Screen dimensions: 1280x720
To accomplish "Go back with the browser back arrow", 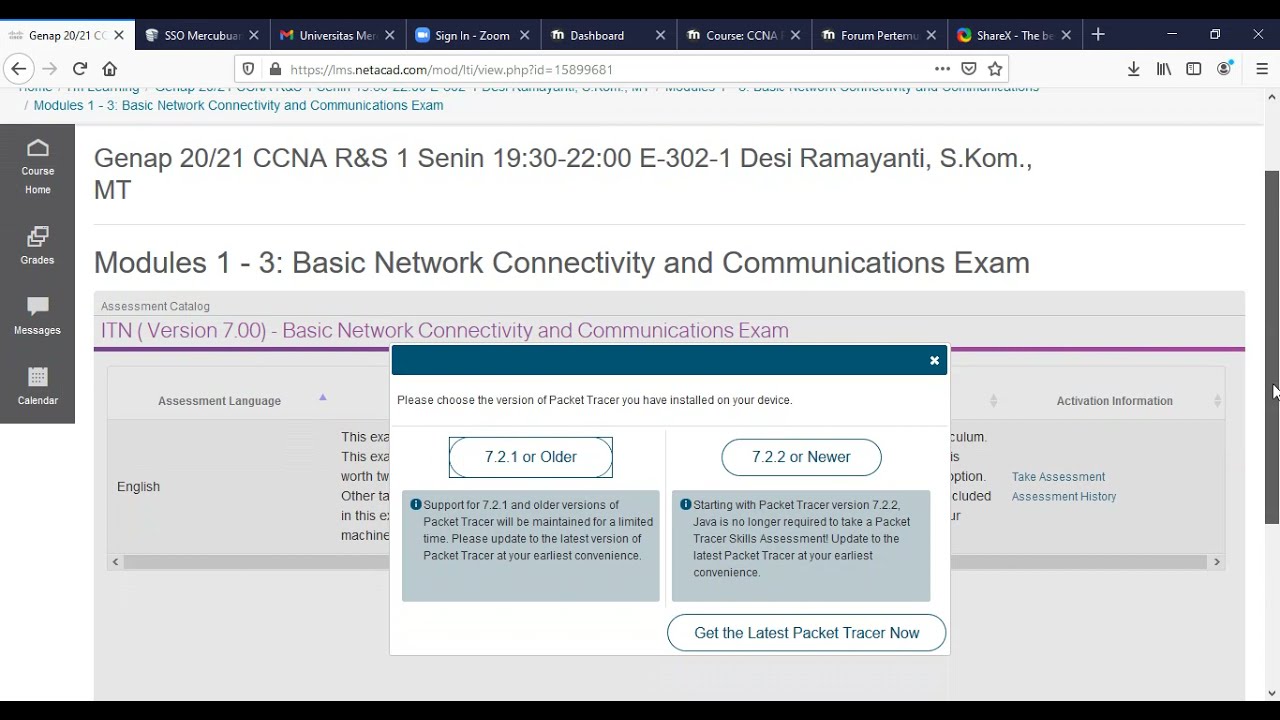I will click(18, 69).
